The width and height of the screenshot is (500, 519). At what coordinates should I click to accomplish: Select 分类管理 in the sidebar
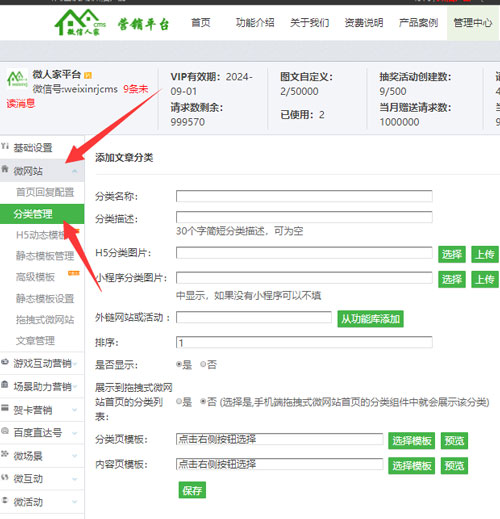pyautogui.click(x=42, y=214)
